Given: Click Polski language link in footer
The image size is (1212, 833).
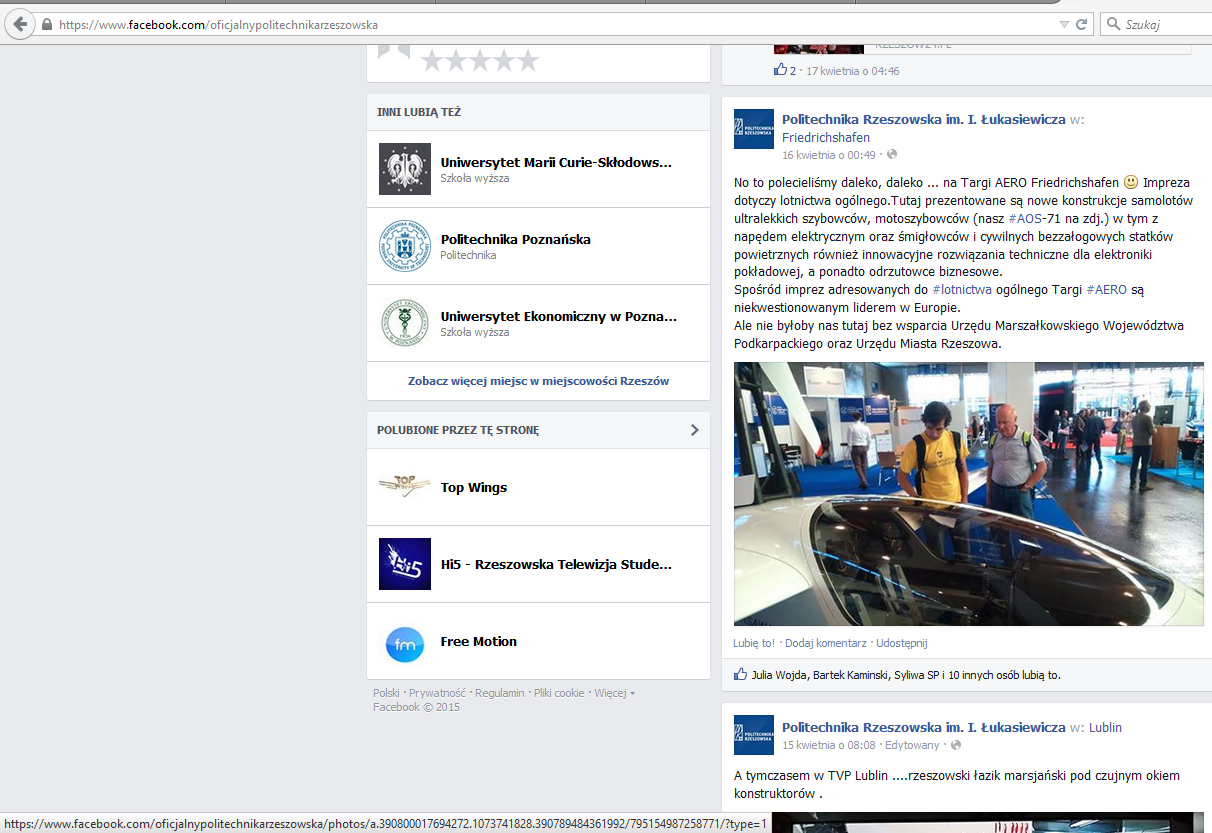Looking at the screenshot, I should pos(386,693).
